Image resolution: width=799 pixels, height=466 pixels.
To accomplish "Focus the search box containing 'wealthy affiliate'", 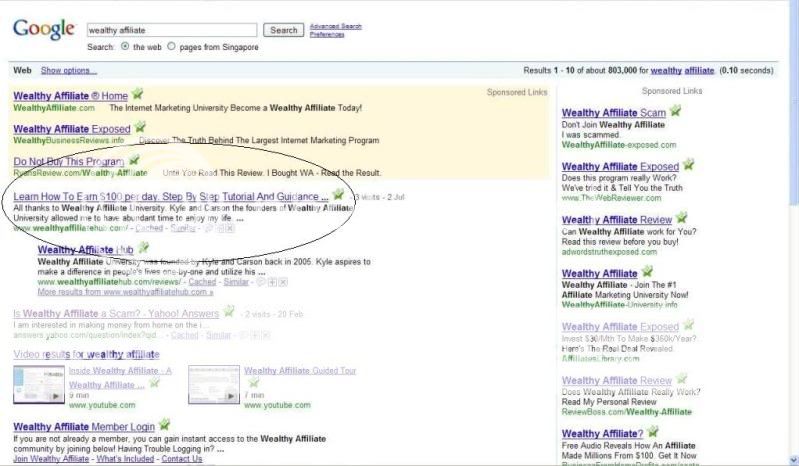I will (x=172, y=30).
